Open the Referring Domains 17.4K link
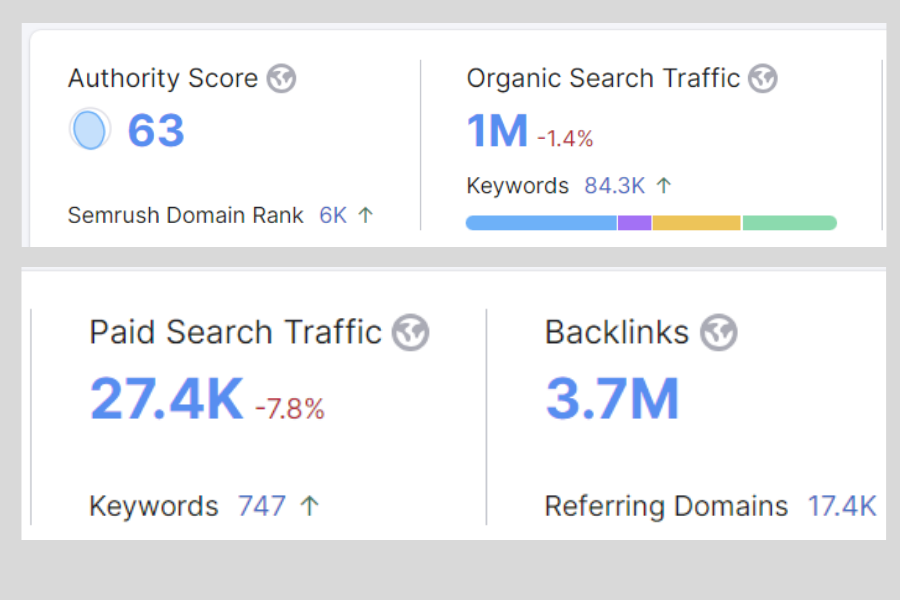This screenshot has width=900, height=600. (842, 506)
